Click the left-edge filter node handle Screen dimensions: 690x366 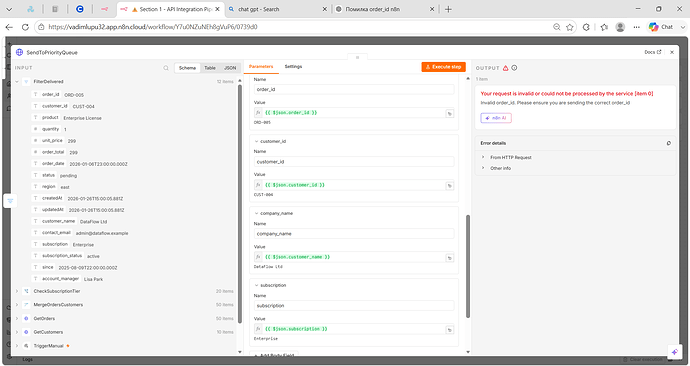tap(10, 201)
